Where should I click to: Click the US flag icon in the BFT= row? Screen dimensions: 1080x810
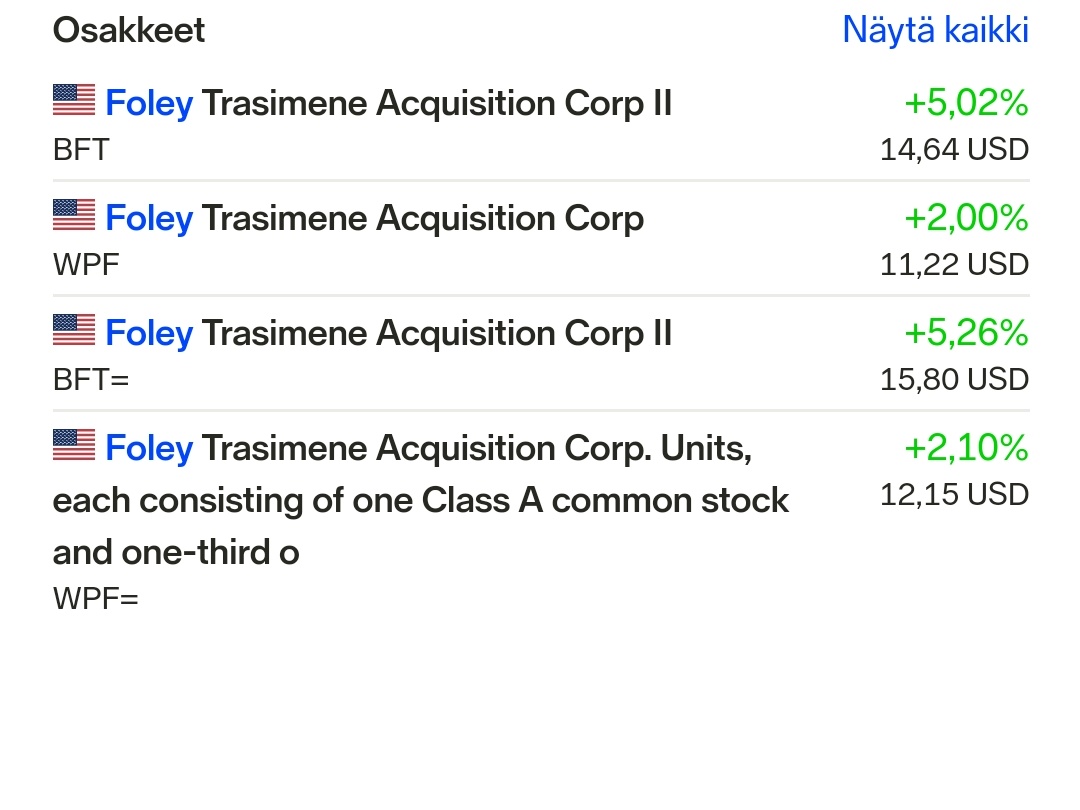click(74, 331)
